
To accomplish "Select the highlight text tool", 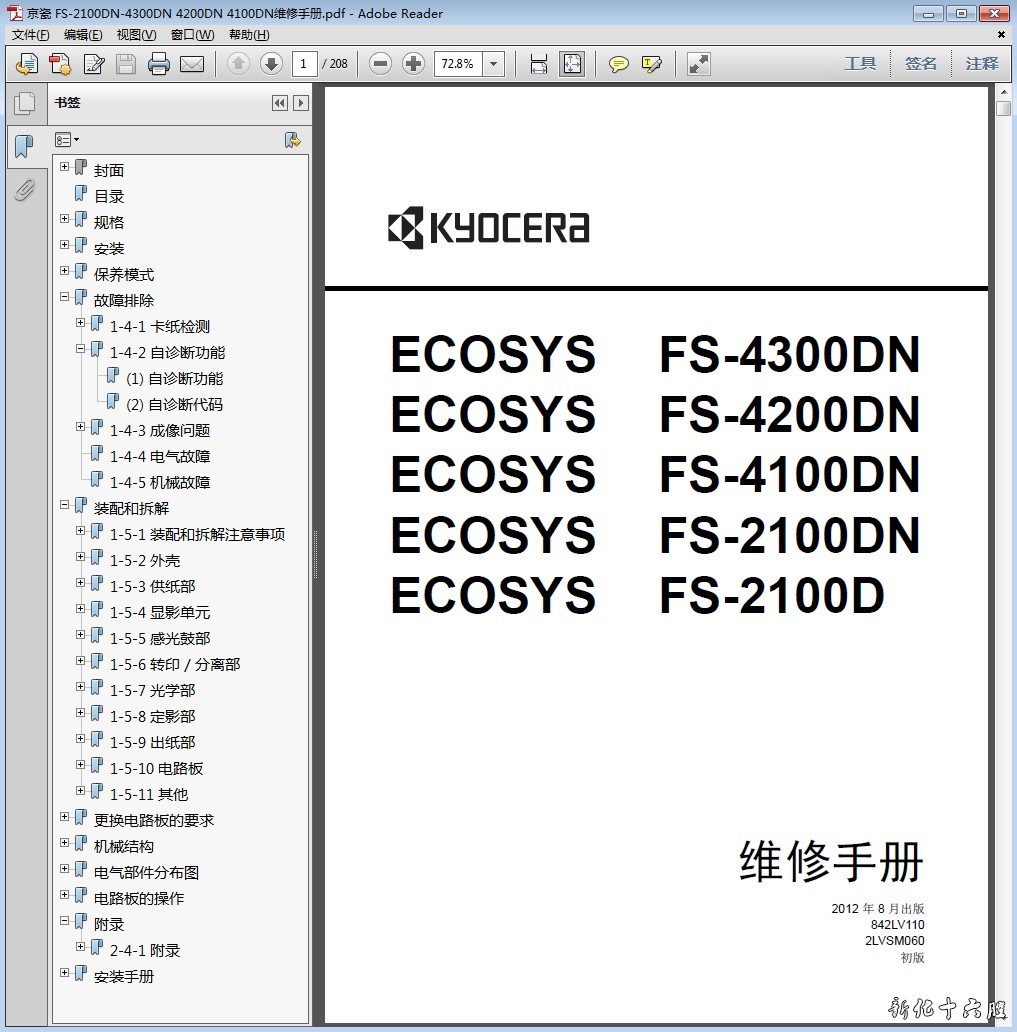I will pos(652,65).
